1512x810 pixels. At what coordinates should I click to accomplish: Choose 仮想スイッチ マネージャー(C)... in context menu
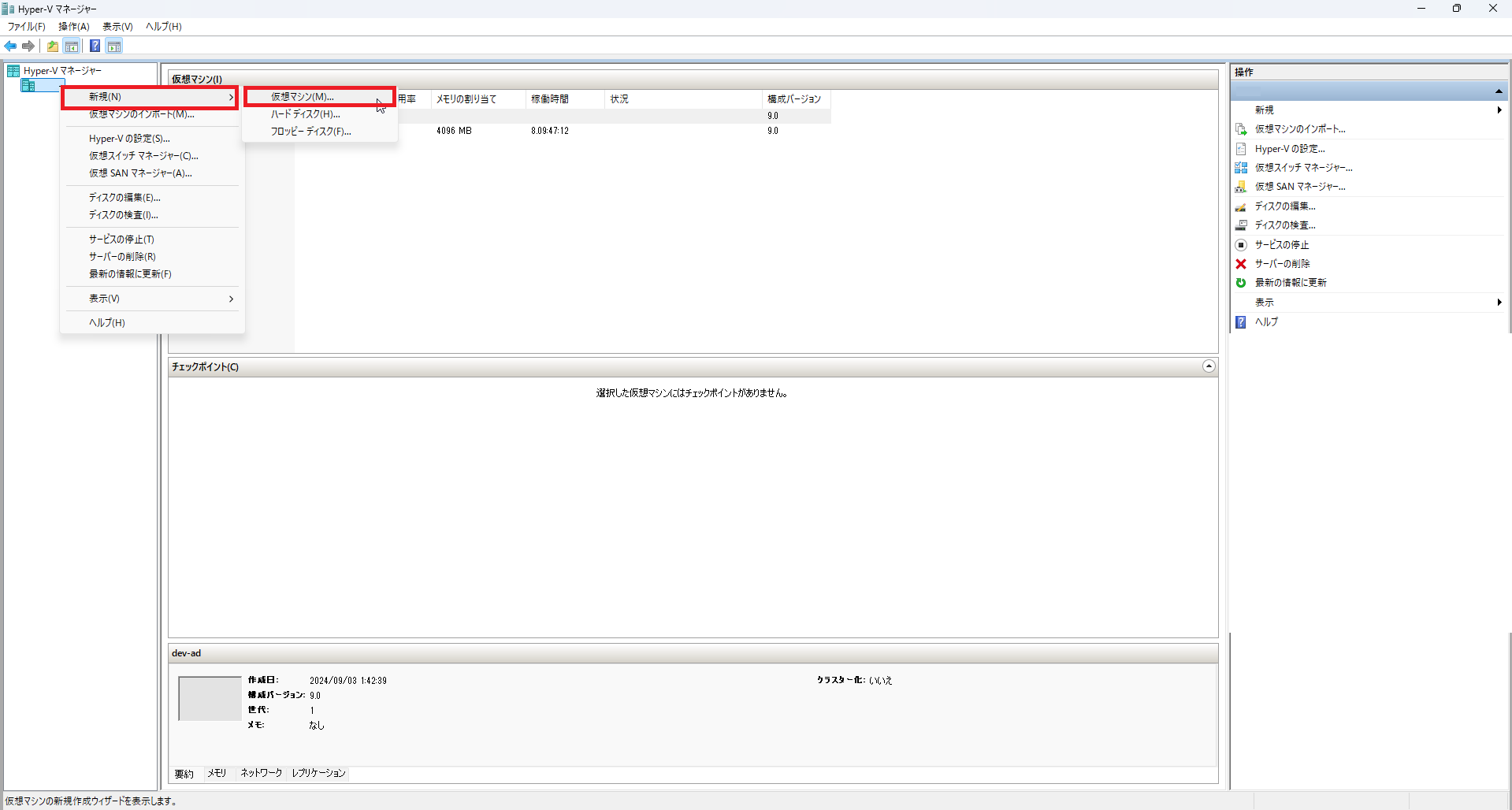pyautogui.click(x=152, y=156)
